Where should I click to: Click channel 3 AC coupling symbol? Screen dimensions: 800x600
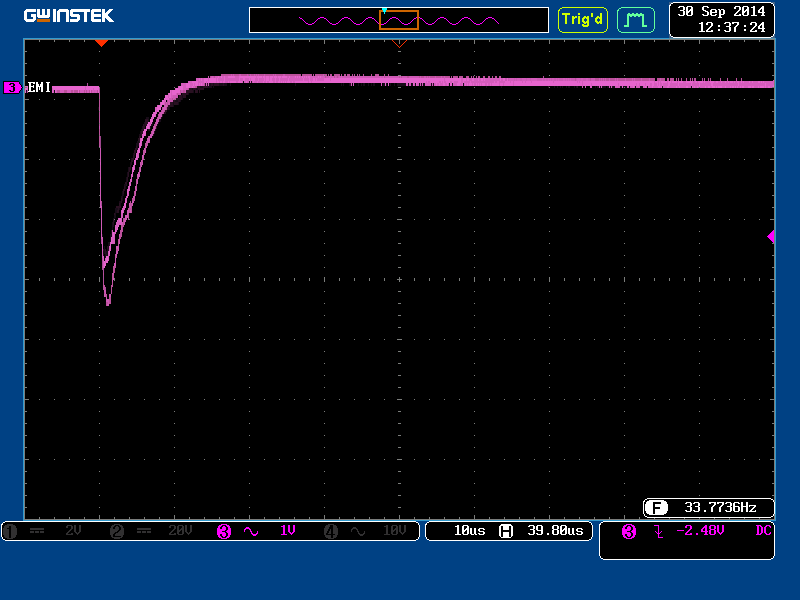click(251, 532)
